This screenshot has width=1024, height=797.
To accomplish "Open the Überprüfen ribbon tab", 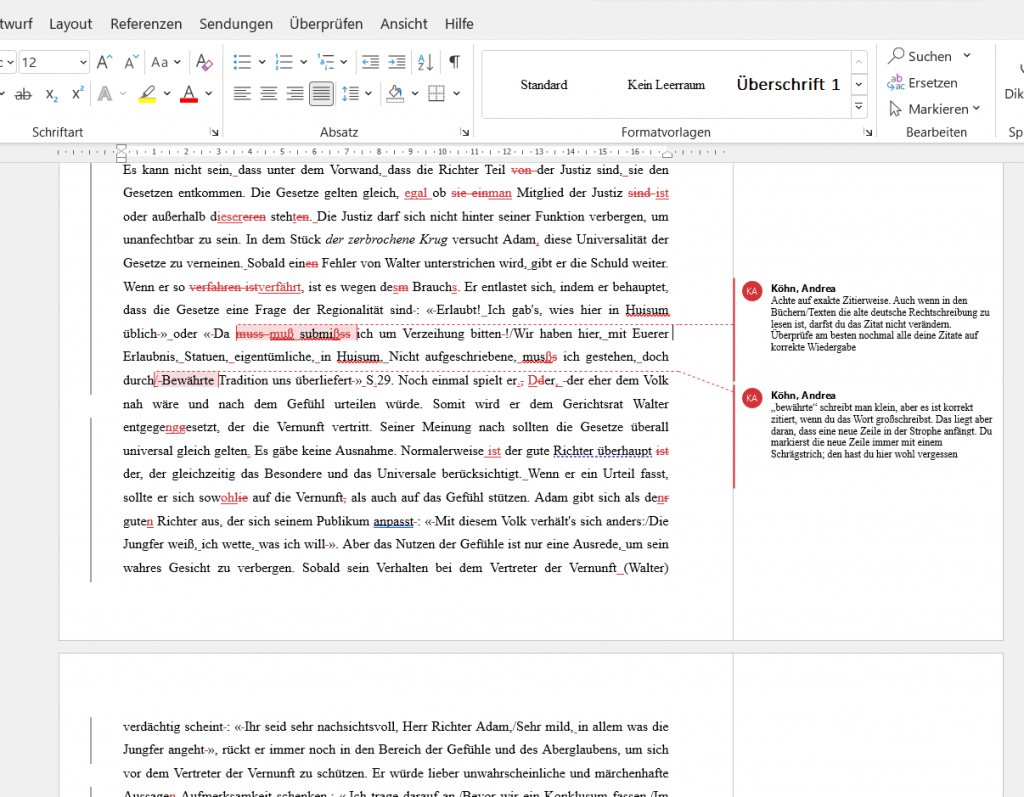I will click(x=326, y=23).
